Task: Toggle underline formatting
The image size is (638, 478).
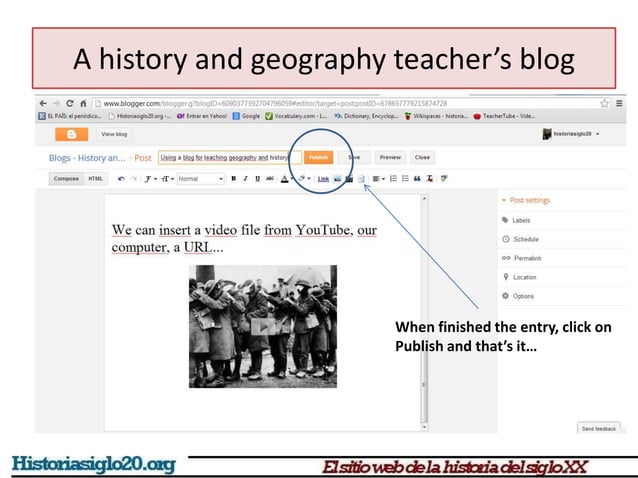Action: point(258,179)
